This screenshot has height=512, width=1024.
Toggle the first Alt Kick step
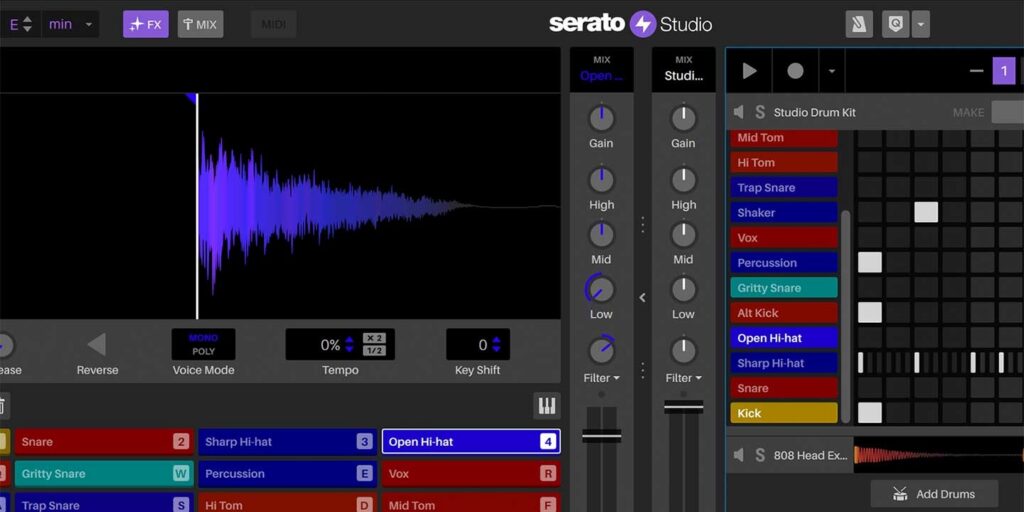pos(869,312)
